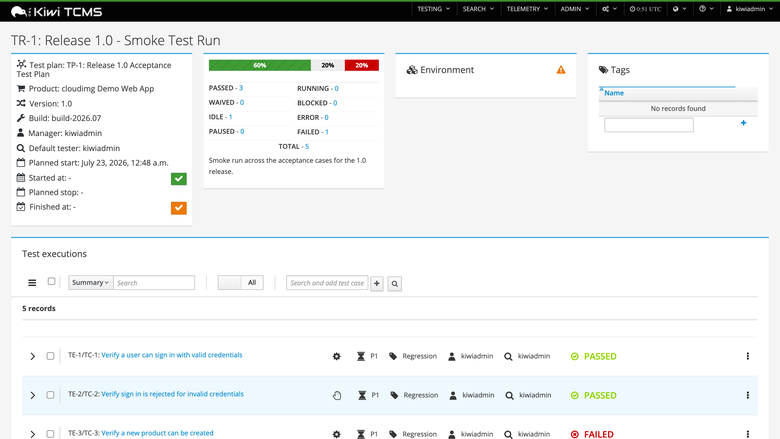Expand the TE-2/TC-2 execution row

33,396
